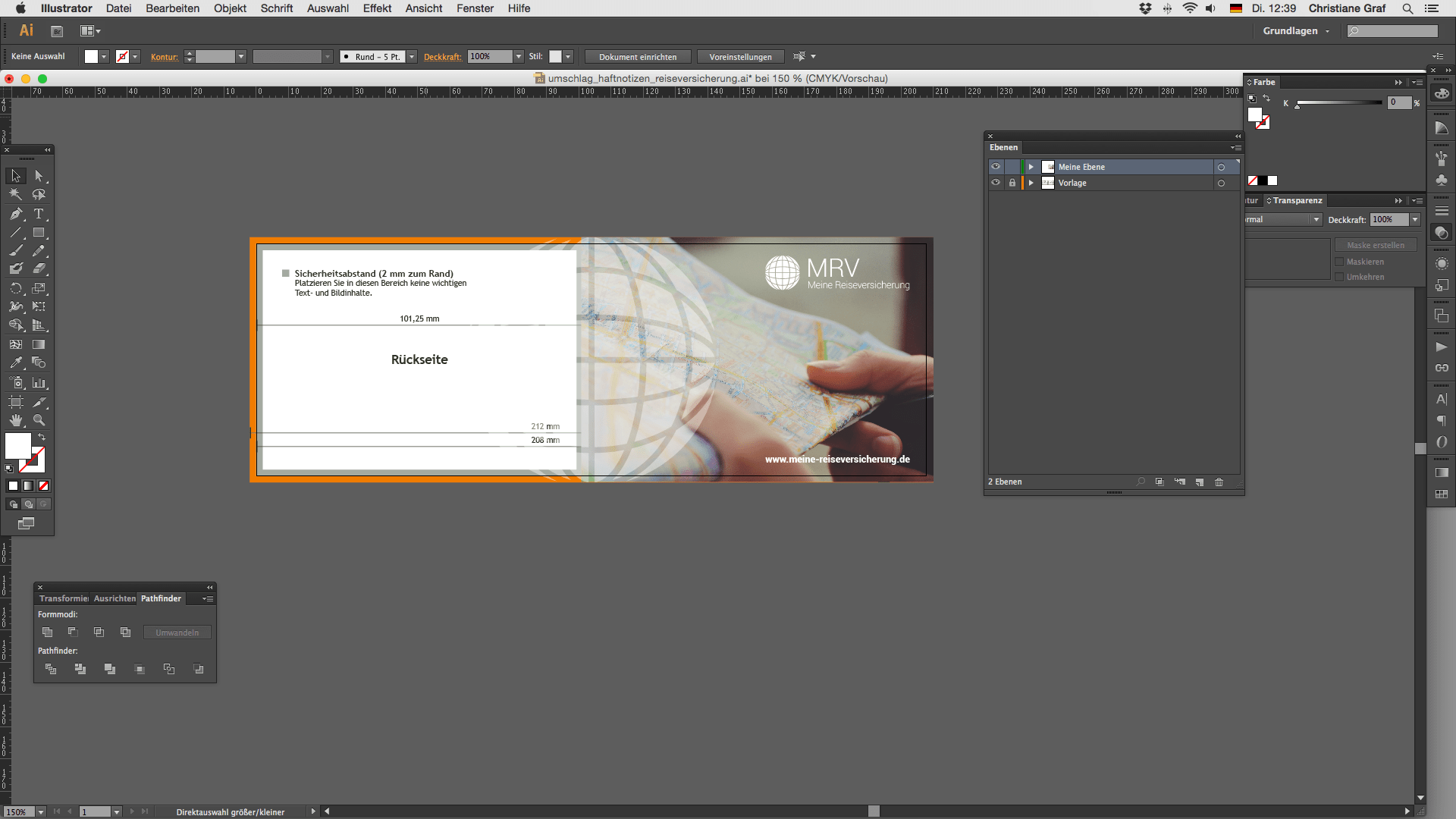1456x819 pixels.
Task: Unlock the Vorlage layer
Action: point(1012,183)
